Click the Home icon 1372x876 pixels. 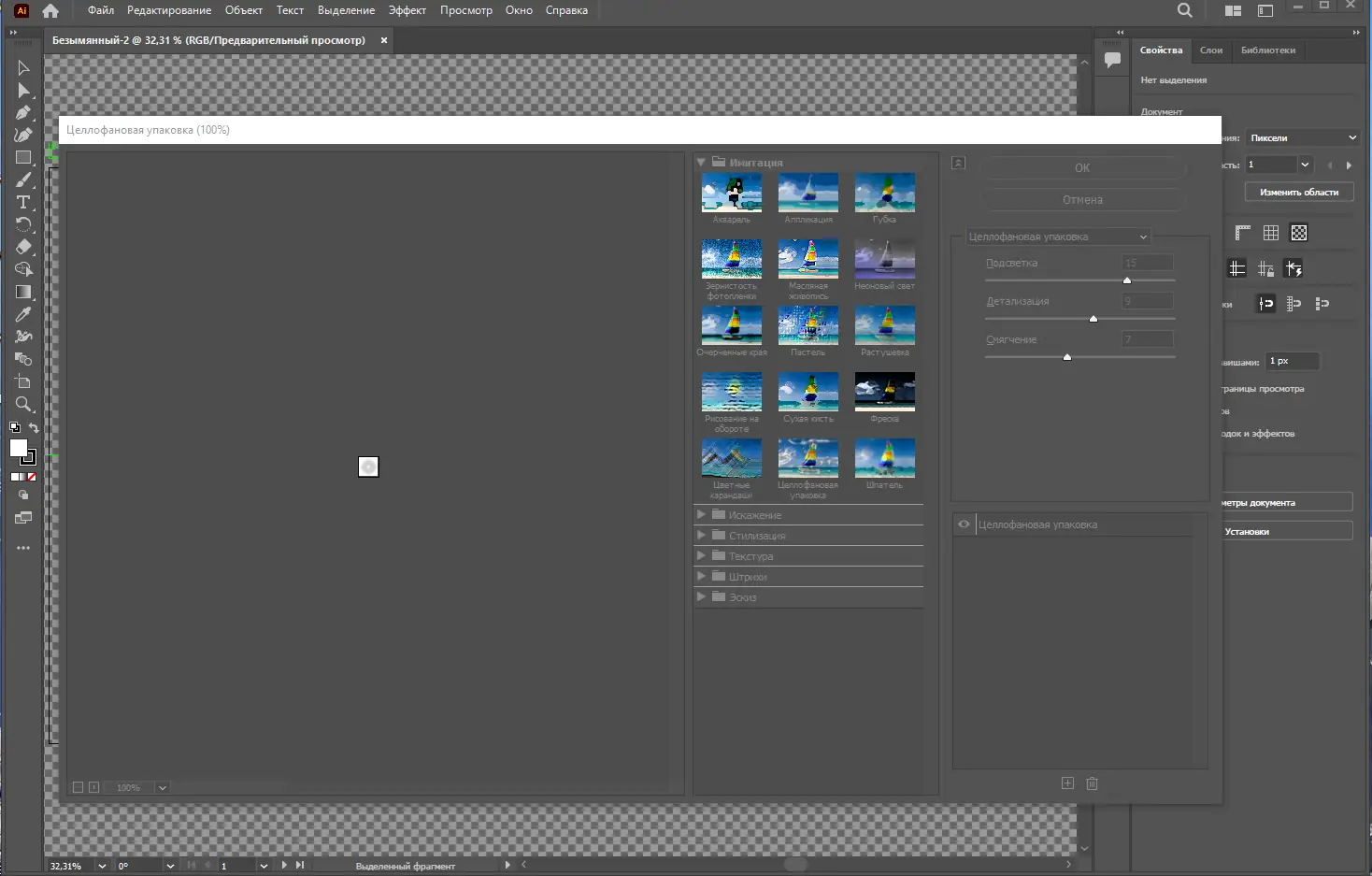(50, 11)
